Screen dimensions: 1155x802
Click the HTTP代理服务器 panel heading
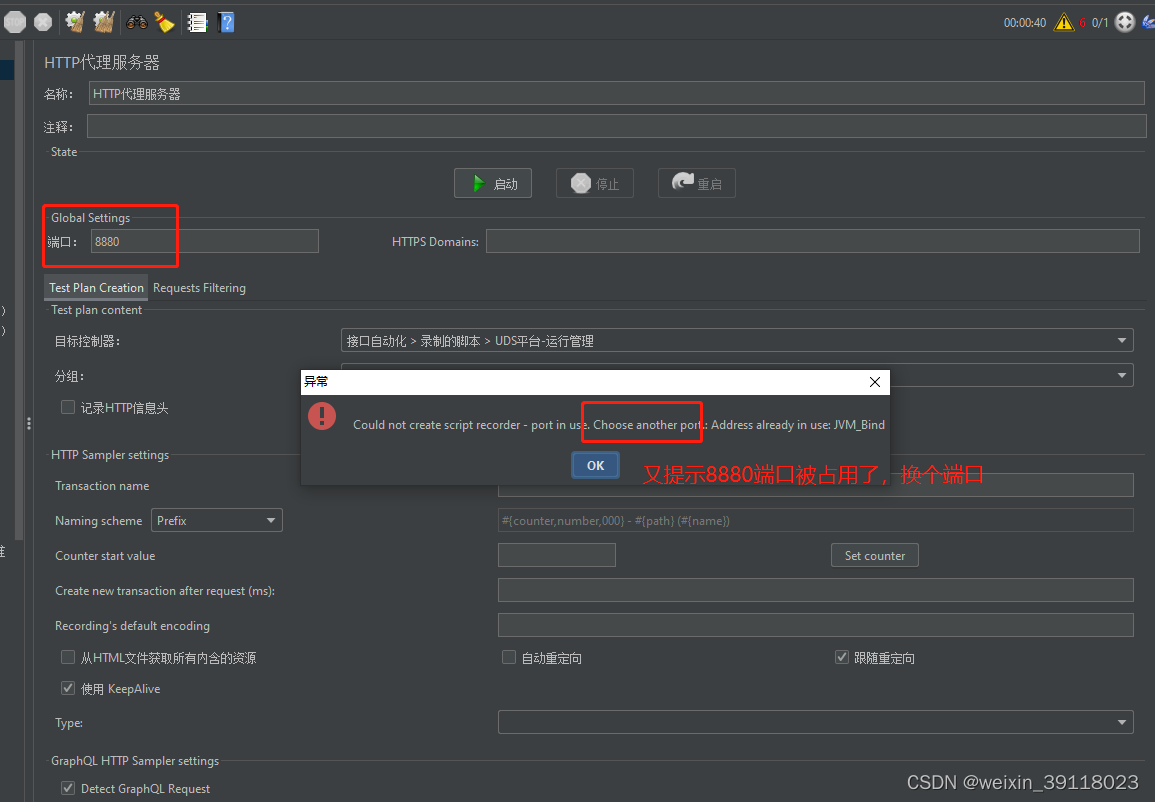tap(102, 63)
